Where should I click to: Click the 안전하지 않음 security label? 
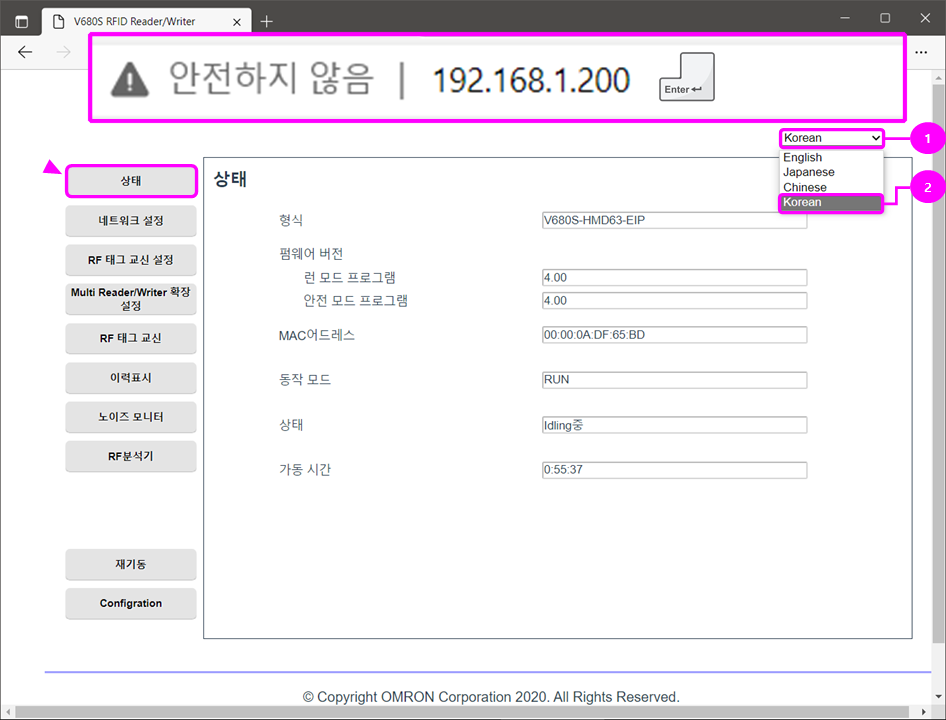(271, 79)
